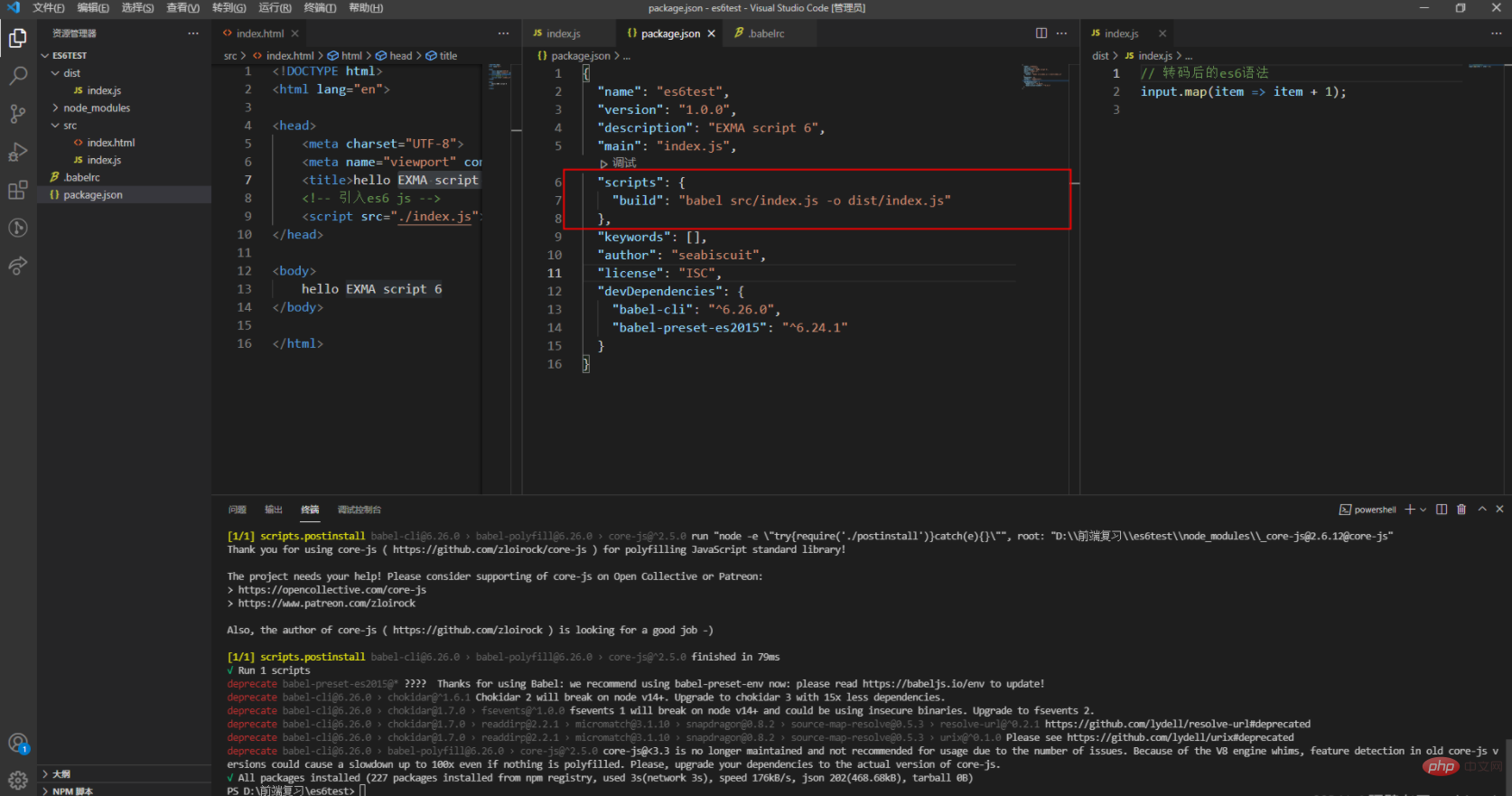The height and width of the screenshot is (796, 1512).
Task: Switch to the .babelrc editor tab
Action: coord(765,33)
